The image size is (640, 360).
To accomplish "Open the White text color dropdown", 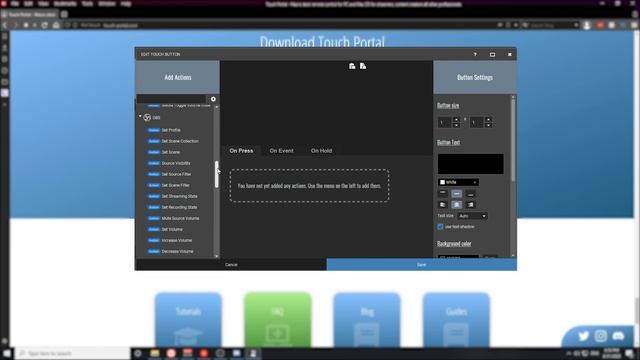I will pos(458,182).
